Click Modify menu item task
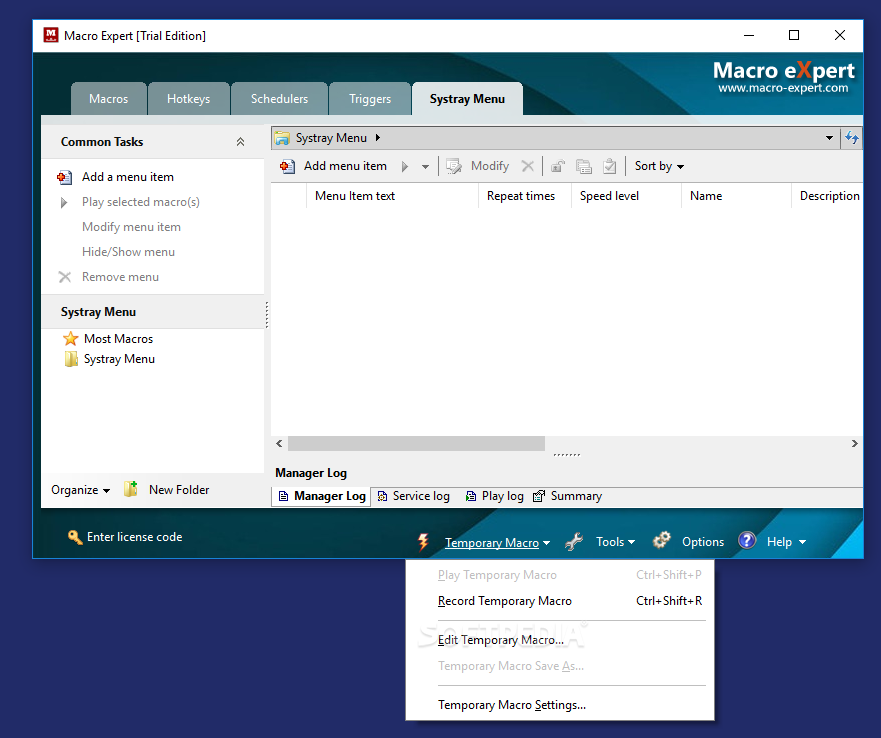The width and height of the screenshot is (881, 738). [x=131, y=227]
